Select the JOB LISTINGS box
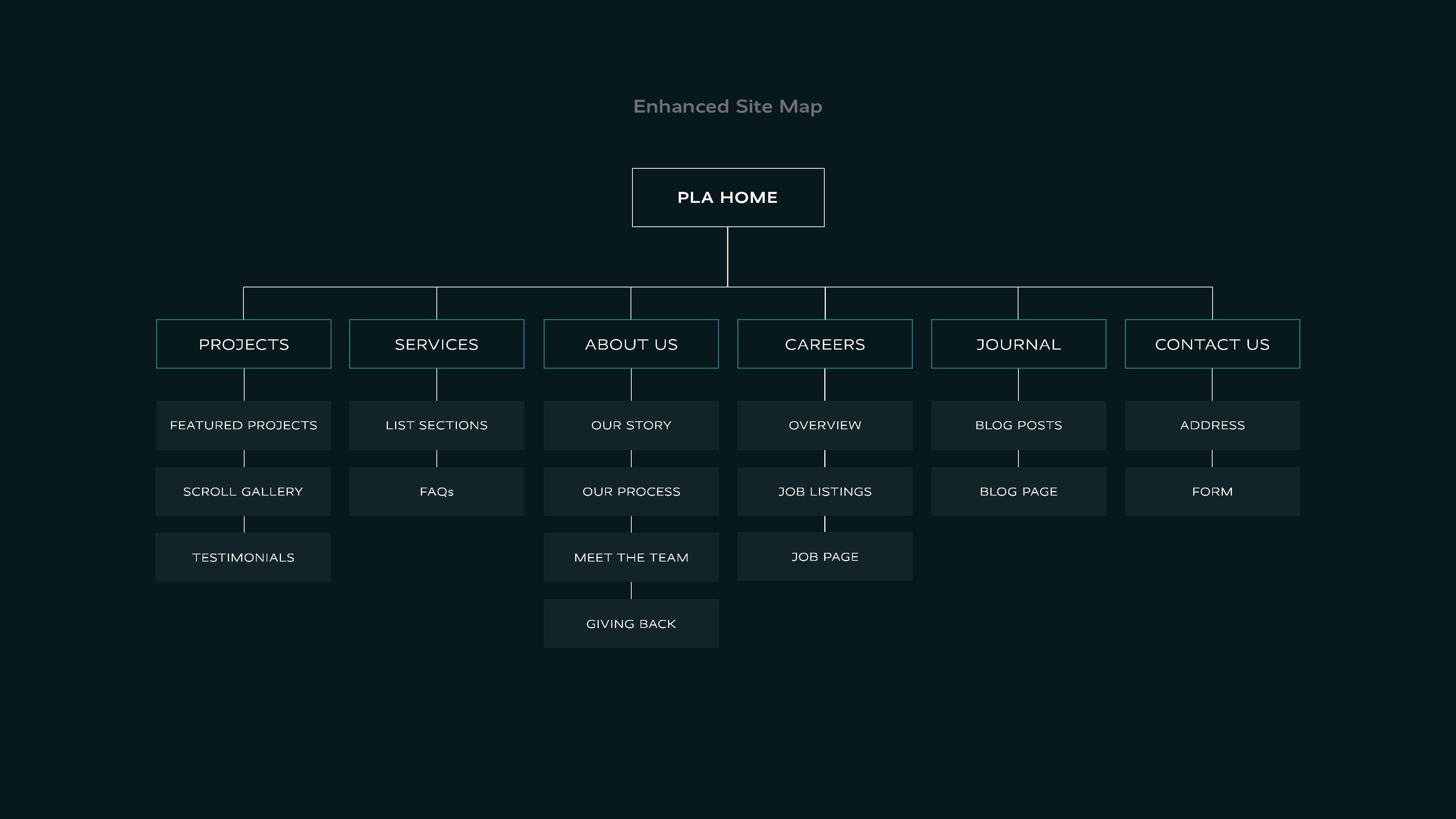This screenshot has width=1456, height=819. [825, 491]
